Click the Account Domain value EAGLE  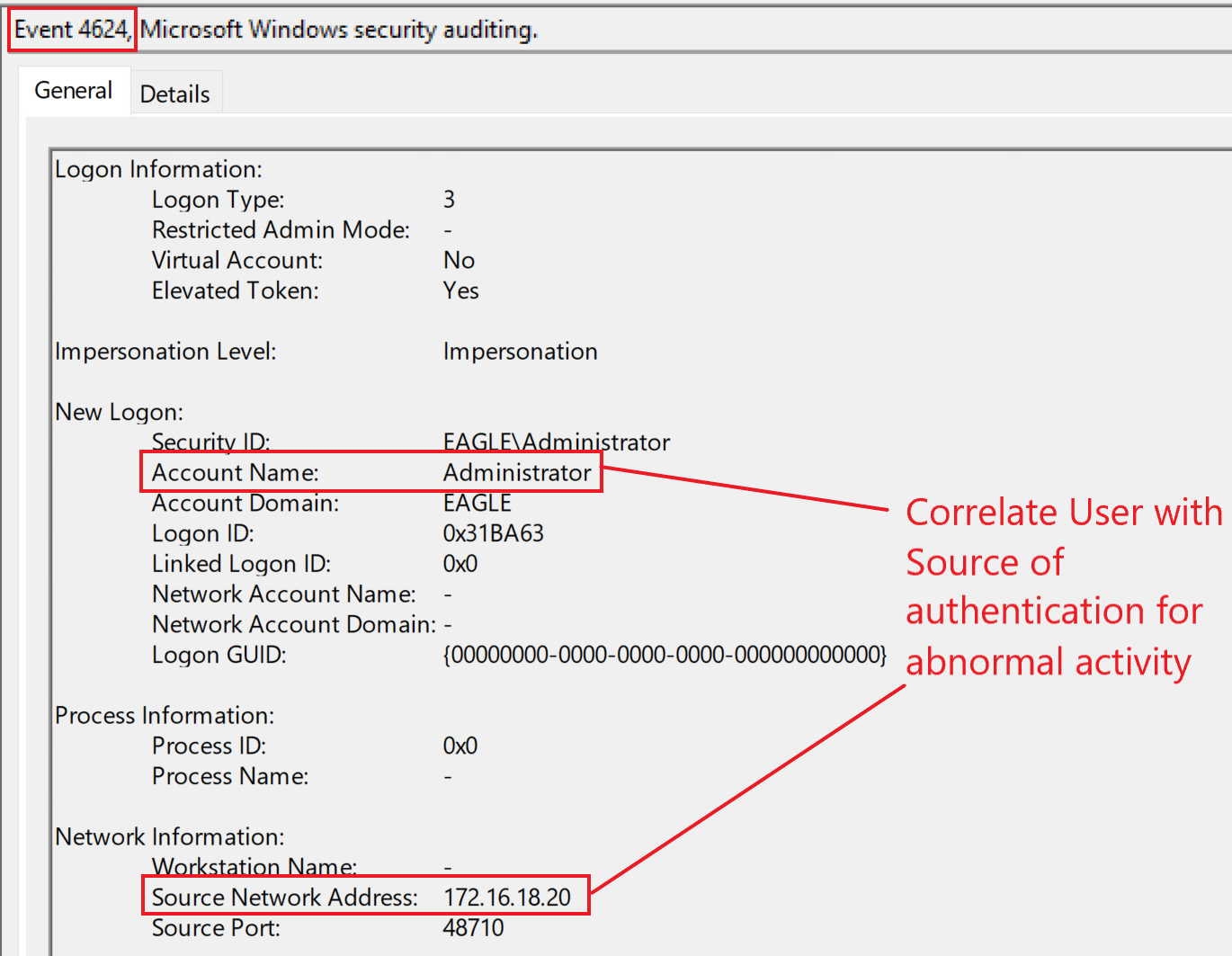477,504
